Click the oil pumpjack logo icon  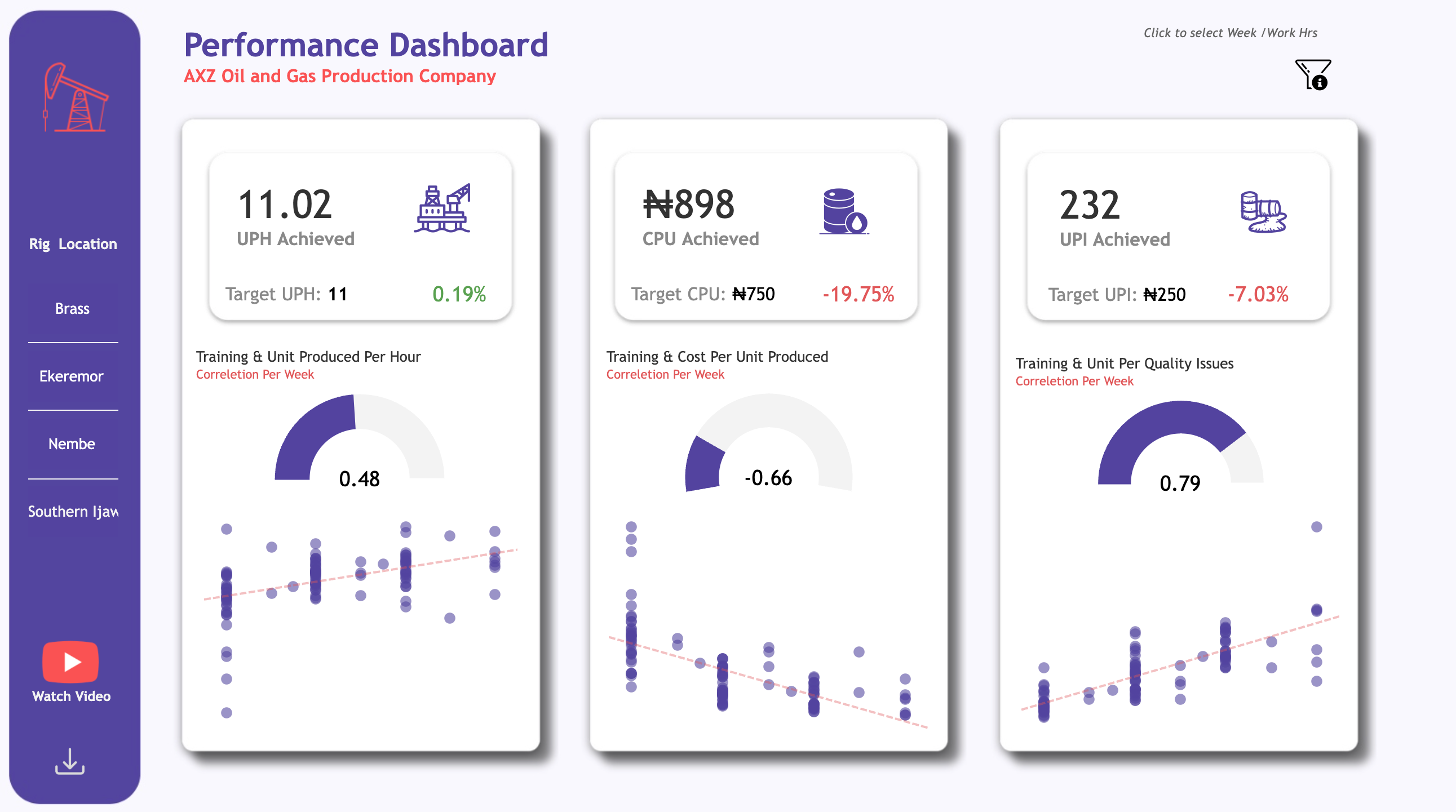[x=75, y=97]
